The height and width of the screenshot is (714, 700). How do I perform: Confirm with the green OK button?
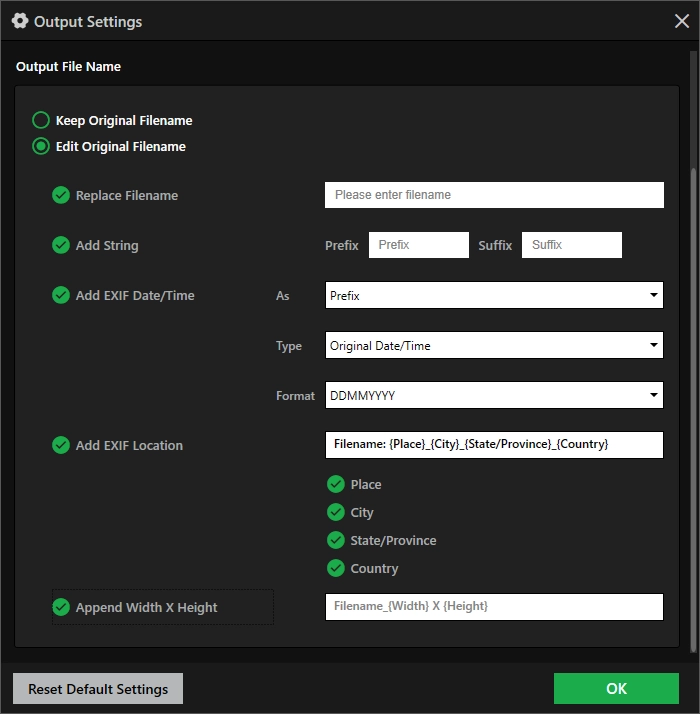click(616, 688)
